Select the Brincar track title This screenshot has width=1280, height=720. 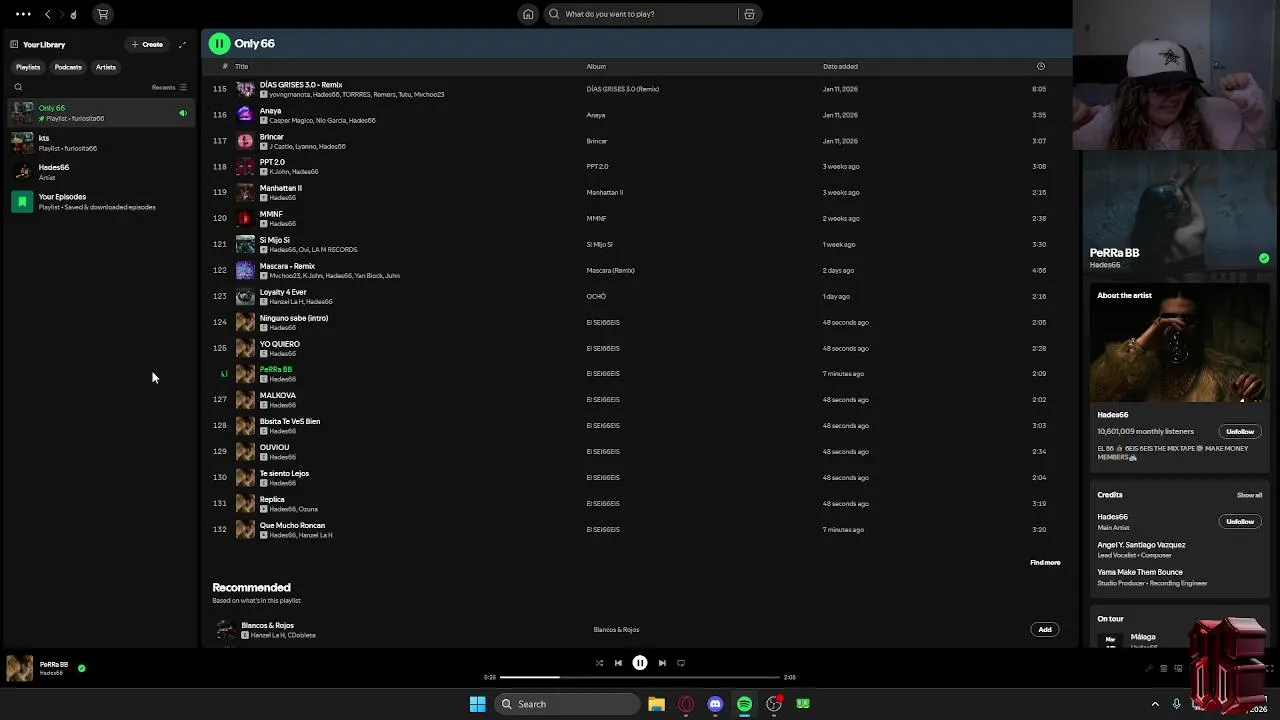tap(272, 136)
